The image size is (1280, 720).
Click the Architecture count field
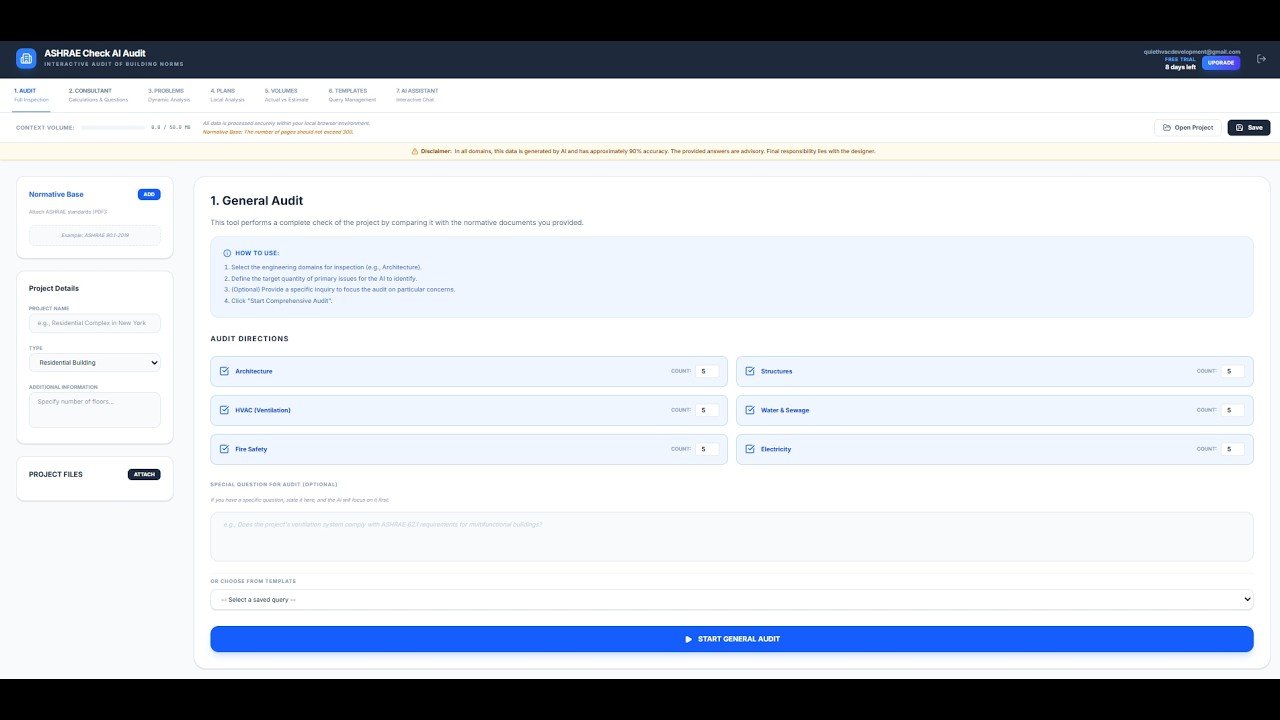(x=707, y=371)
